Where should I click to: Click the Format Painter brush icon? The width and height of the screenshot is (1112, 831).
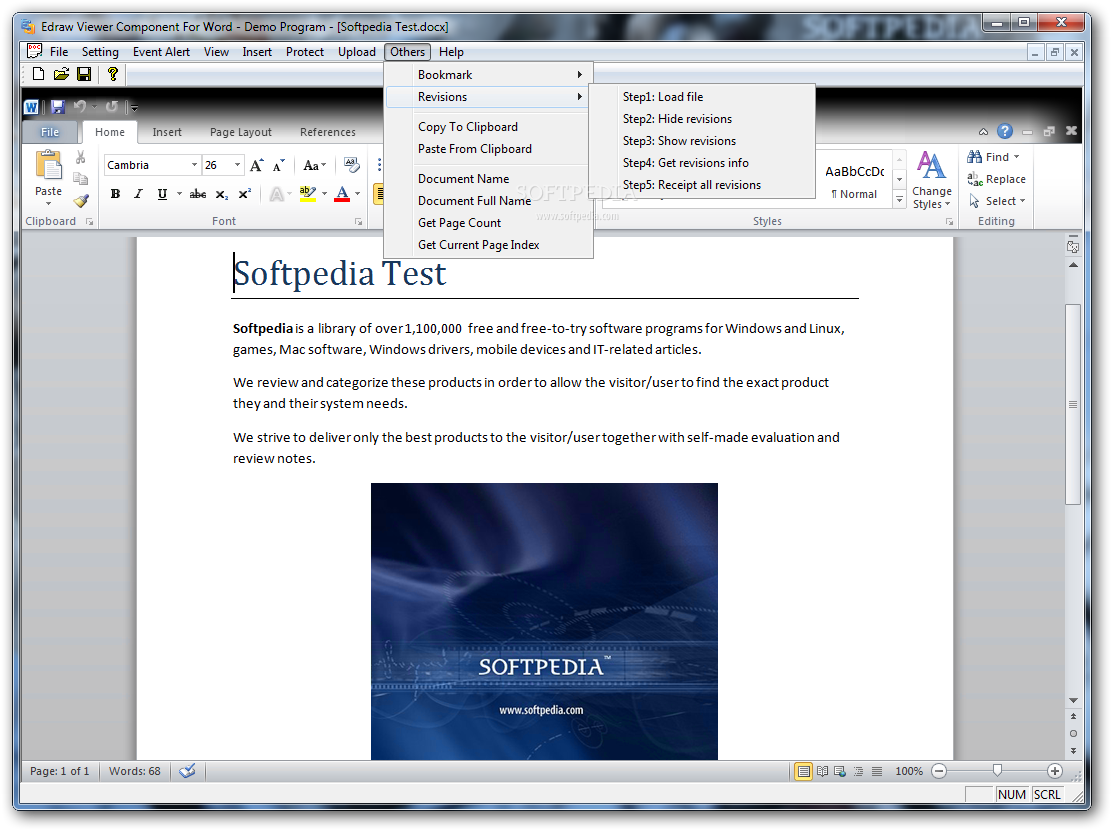[x=81, y=201]
